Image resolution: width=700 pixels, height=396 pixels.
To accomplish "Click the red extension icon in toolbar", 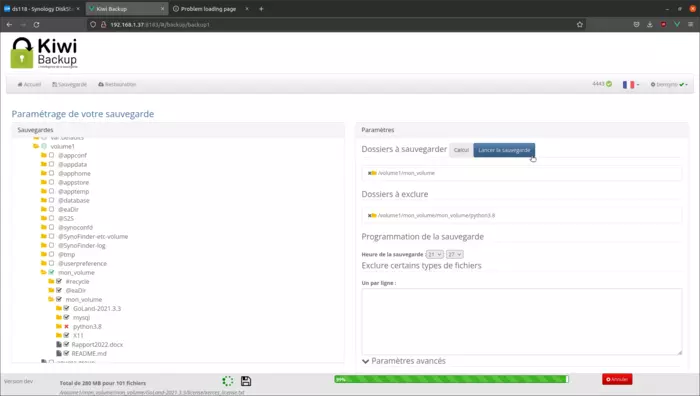I will (663, 25).
